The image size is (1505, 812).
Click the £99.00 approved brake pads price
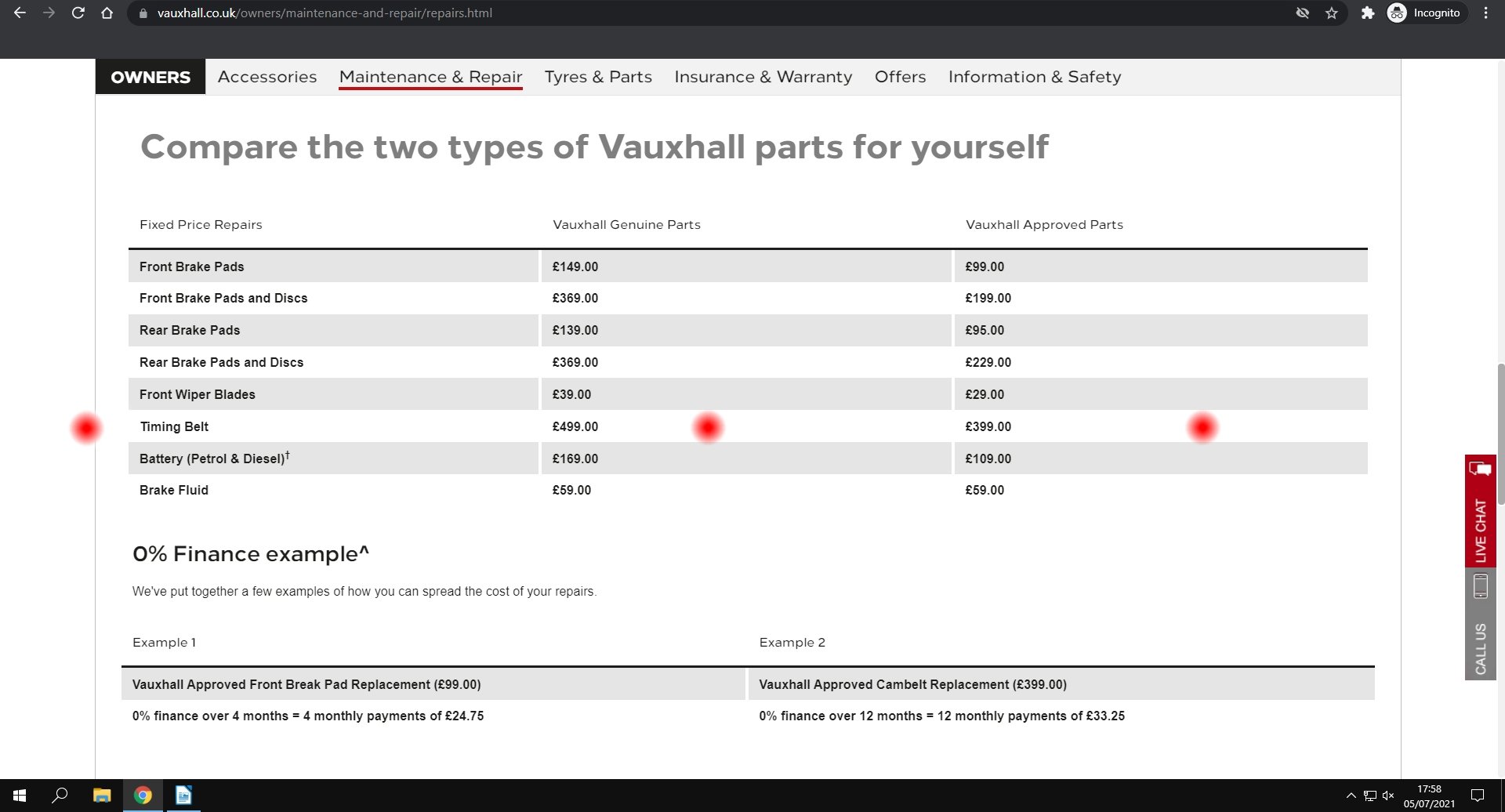point(985,266)
